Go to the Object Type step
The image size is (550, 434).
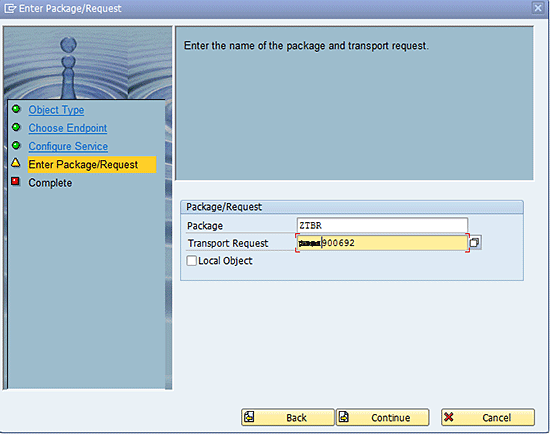coord(56,110)
